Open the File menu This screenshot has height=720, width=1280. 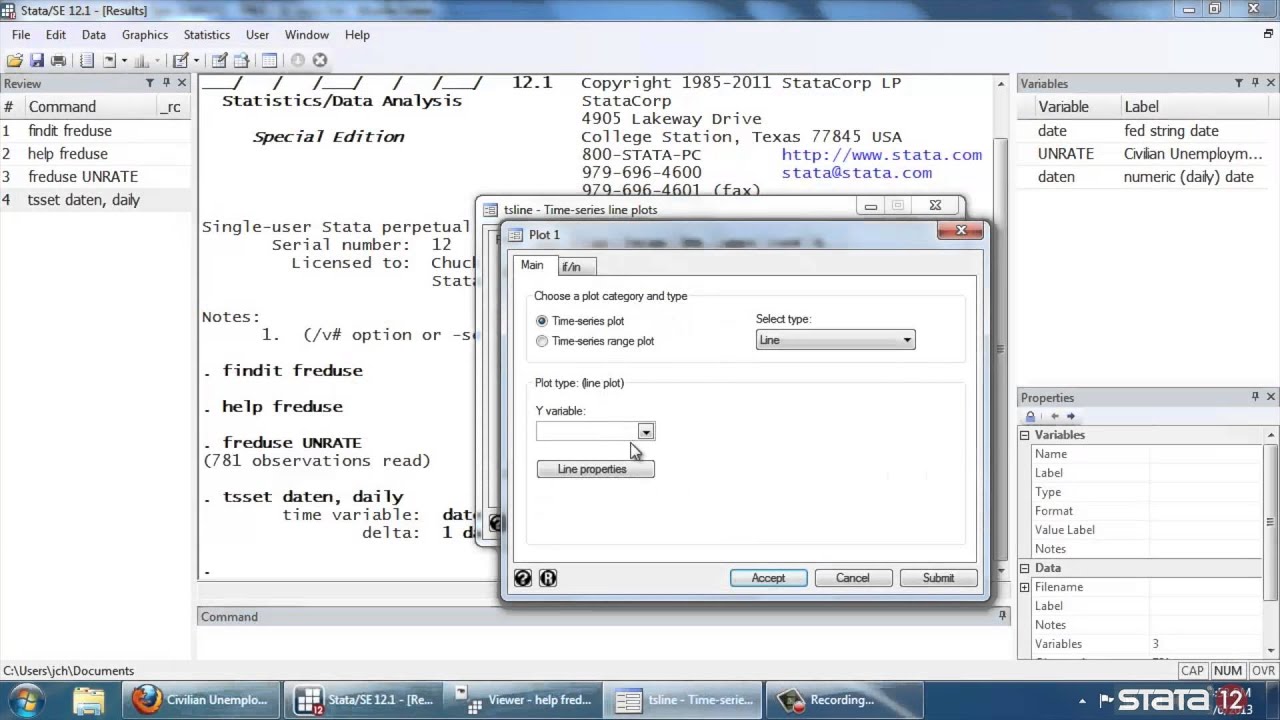click(x=21, y=34)
